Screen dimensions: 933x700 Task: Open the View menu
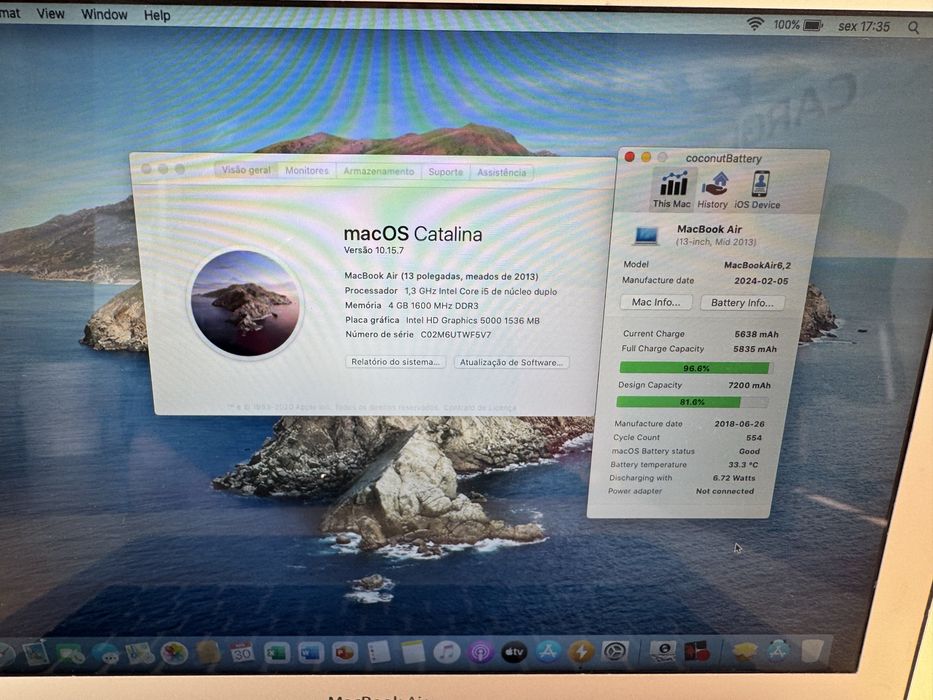pos(51,14)
